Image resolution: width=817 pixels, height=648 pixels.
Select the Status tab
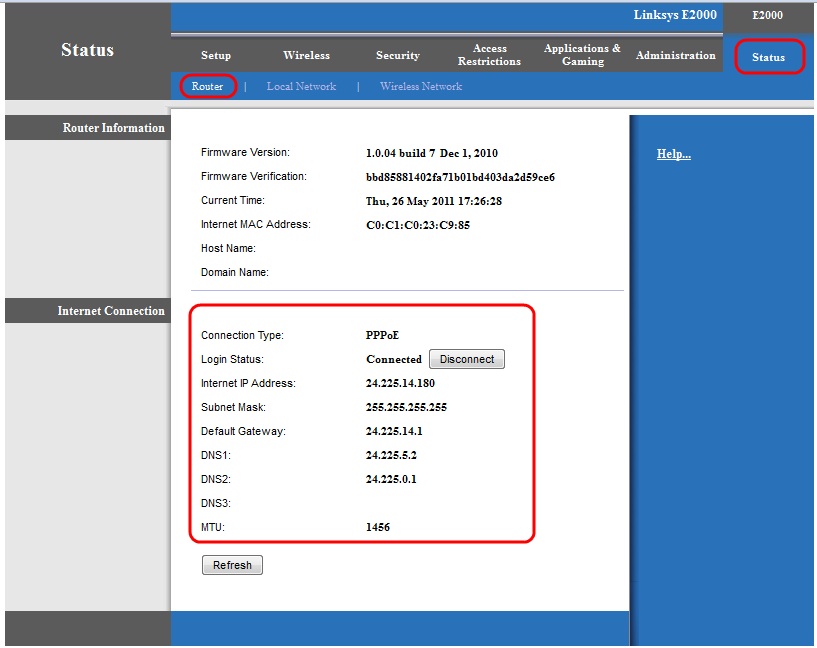pyautogui.click(x=769, y=58)
